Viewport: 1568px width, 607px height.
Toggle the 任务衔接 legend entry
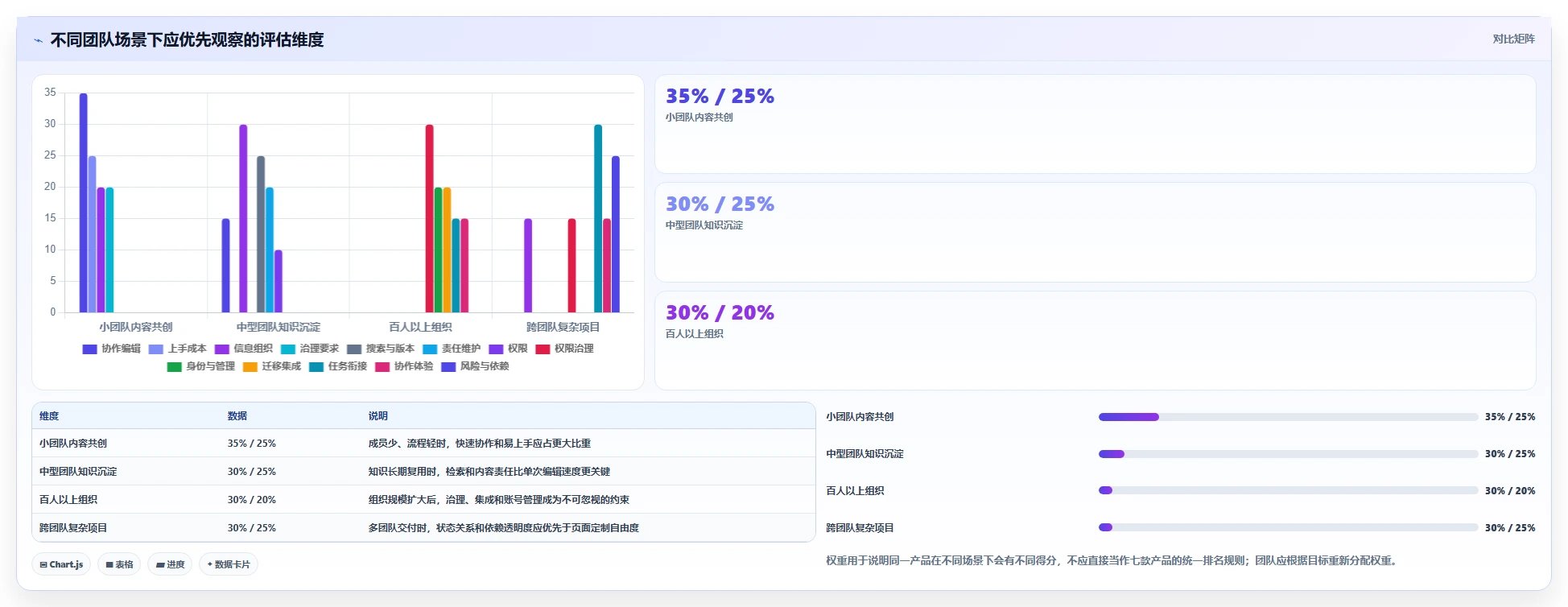tap(338, 366)
